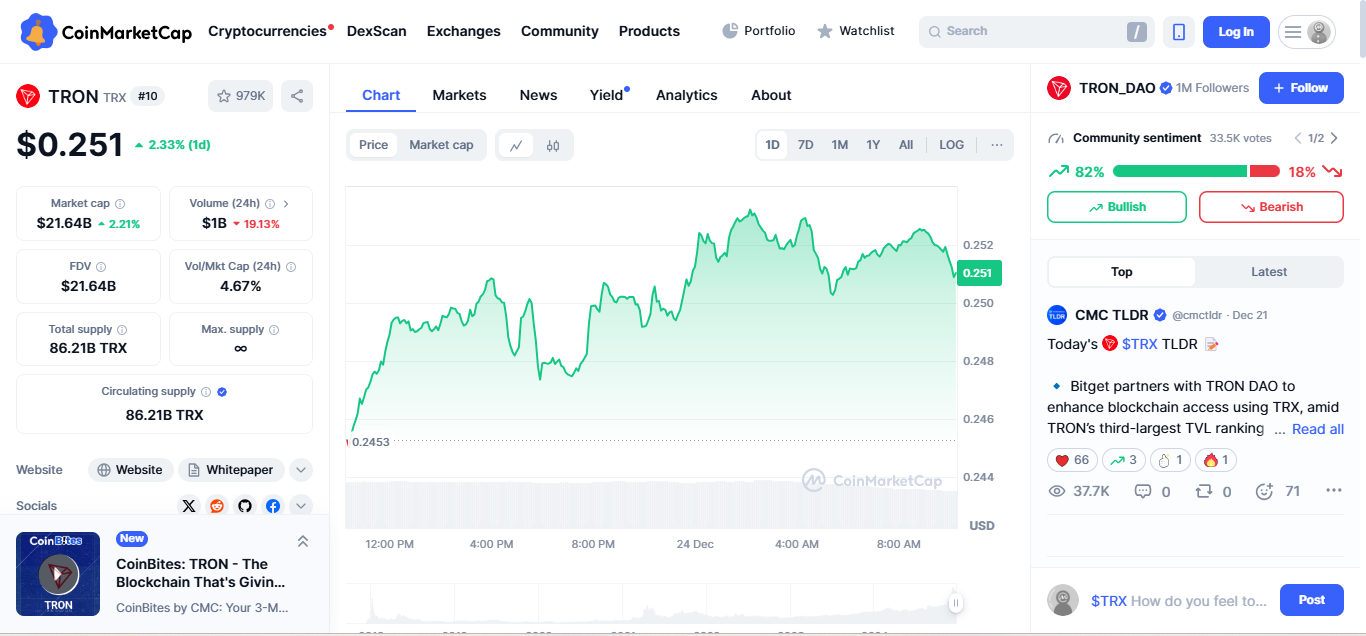This screenshot has height=636, width=1366.
Task: Vote Bearish on TRON sentiment
Action: (1271, 207)
